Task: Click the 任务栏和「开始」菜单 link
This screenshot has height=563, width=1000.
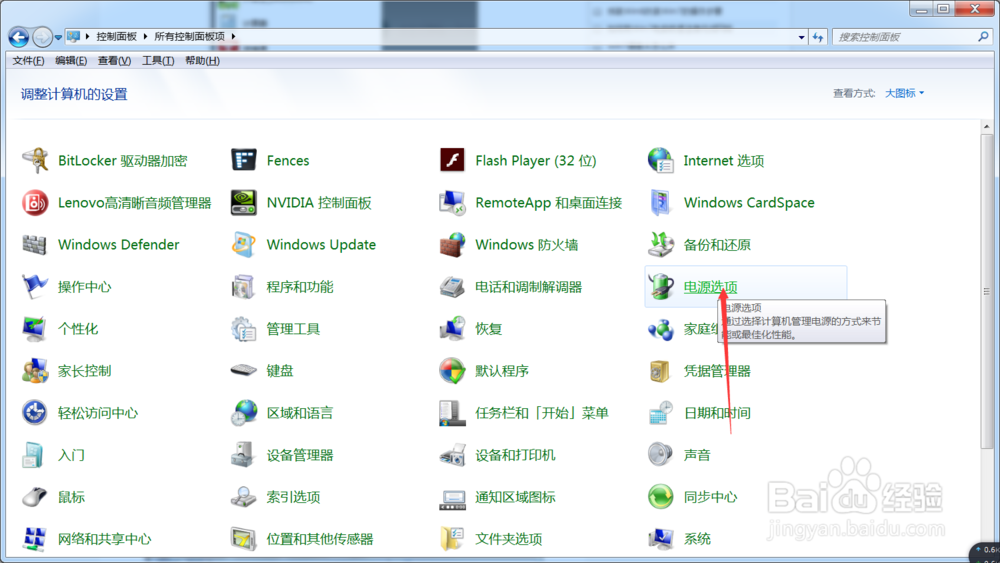Action: (x=541, y=413)
